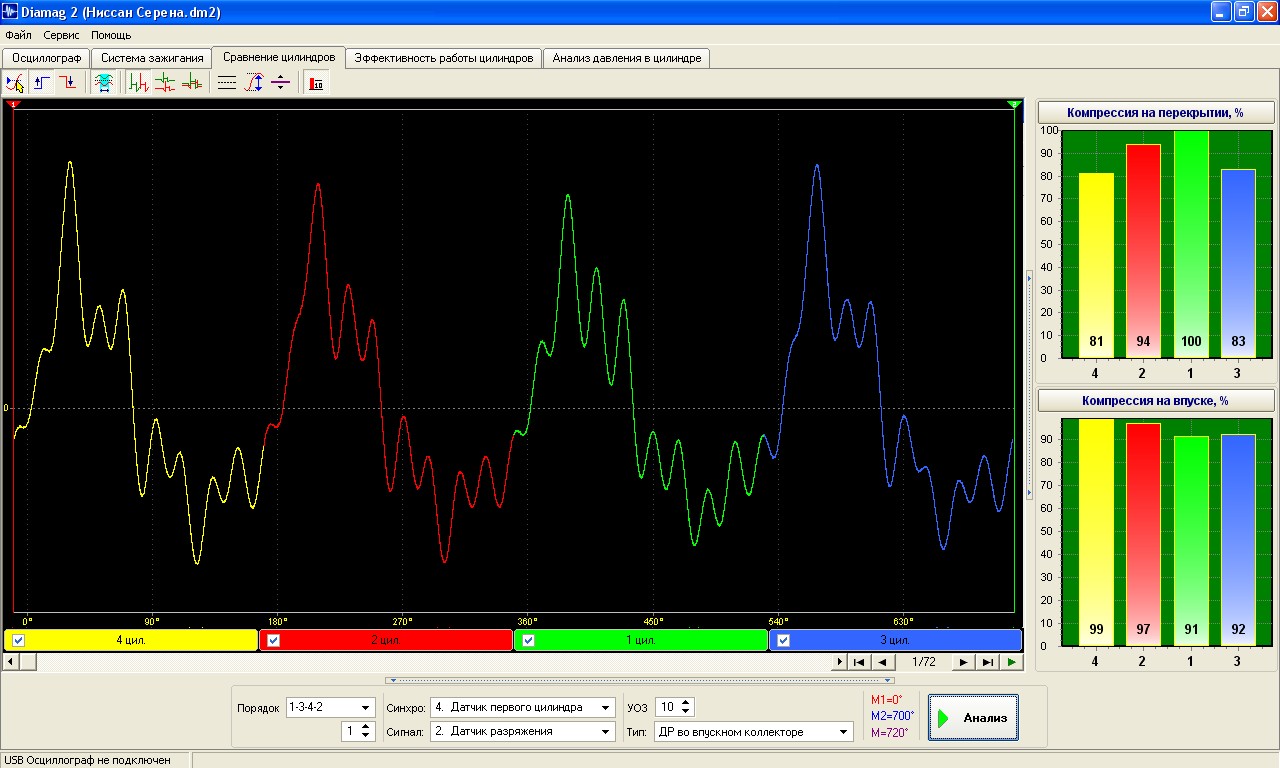Click the green overlap bar showing 100
The width and height of the screenshot is (1280, 768).
1191,244
